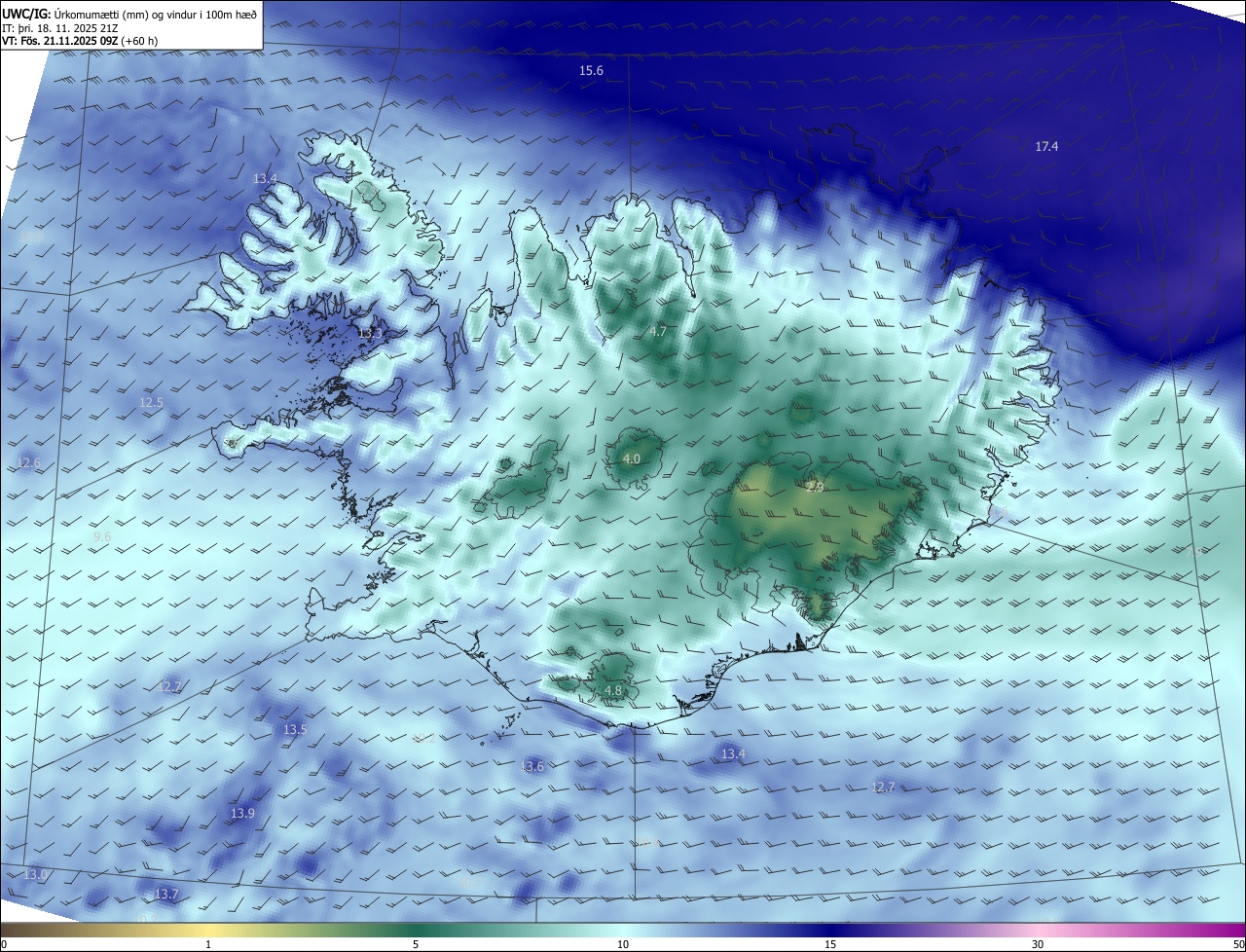Click the 12.5 value label west of Iceland

coord(151,402)
